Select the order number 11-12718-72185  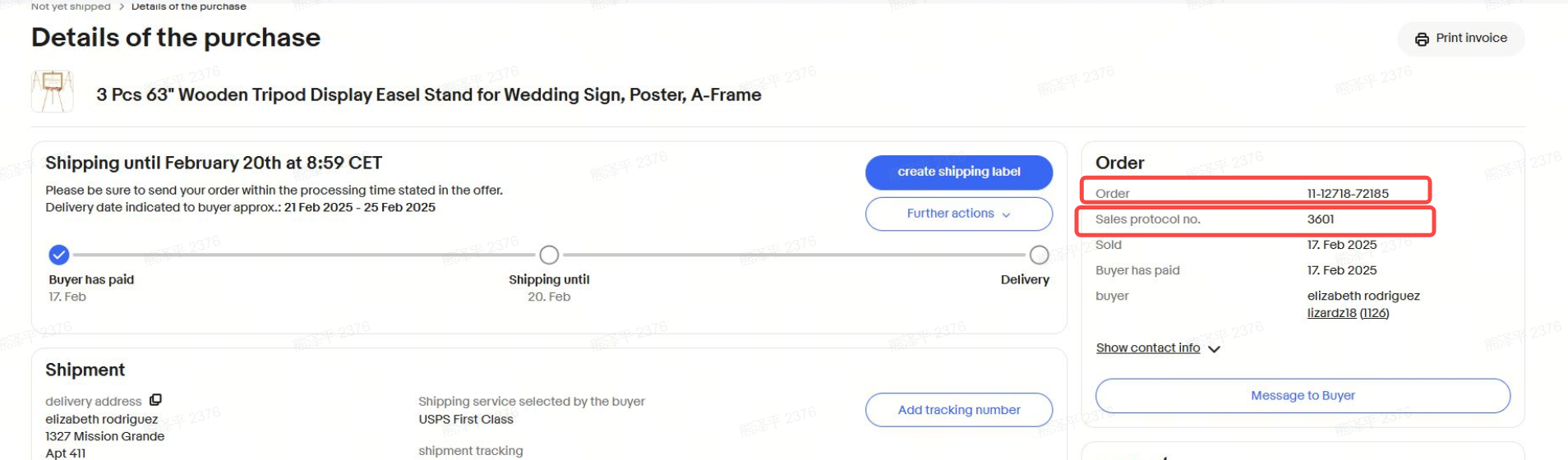click(1348, 194)
